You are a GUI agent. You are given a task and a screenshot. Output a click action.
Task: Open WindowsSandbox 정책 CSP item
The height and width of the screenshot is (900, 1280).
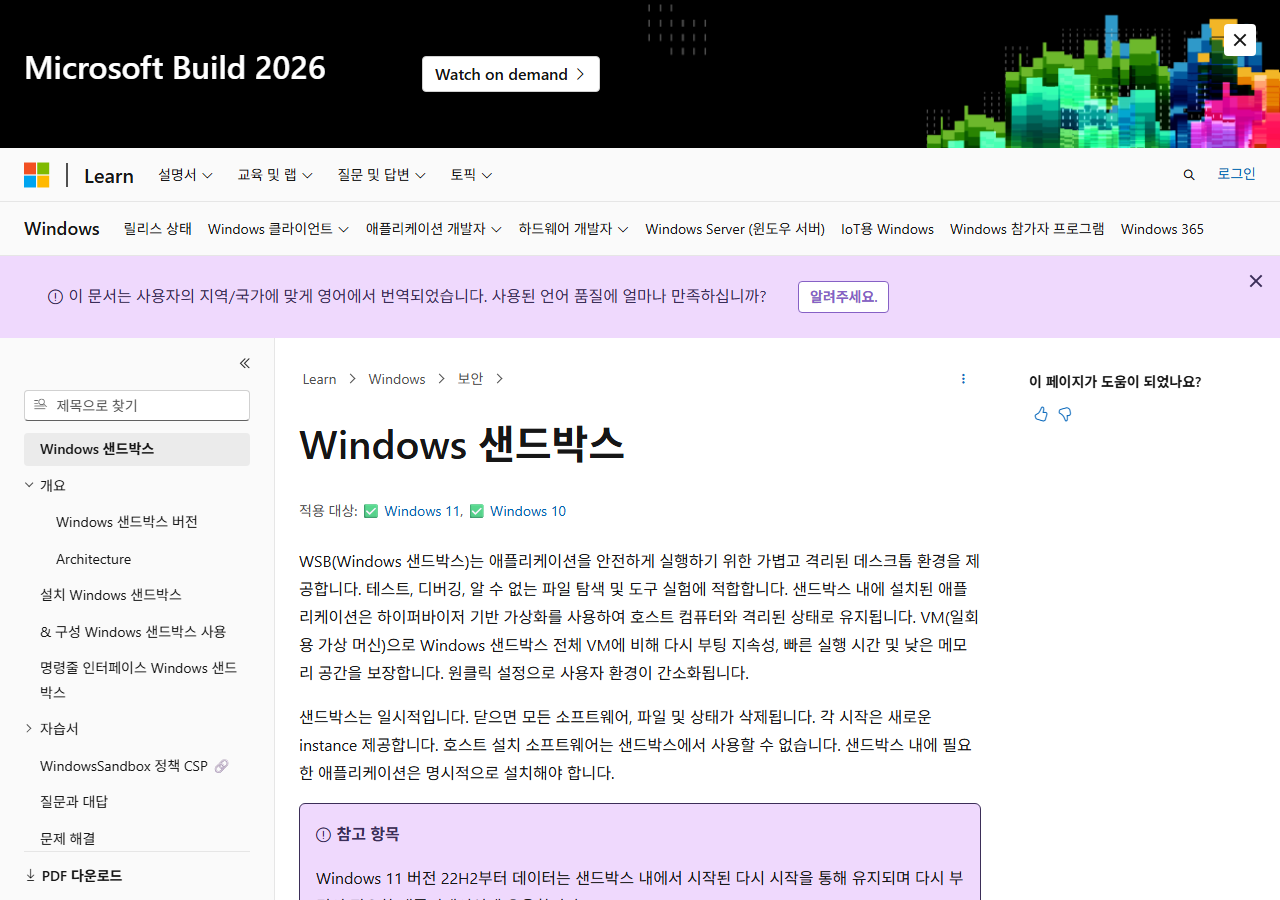tap(124, 766)
